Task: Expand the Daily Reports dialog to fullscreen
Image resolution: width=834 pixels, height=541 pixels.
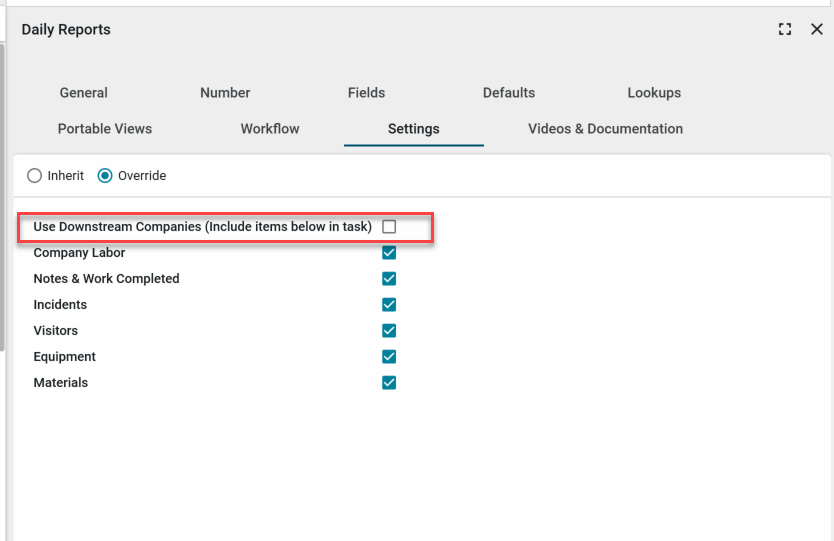Action: pos(785,30)
